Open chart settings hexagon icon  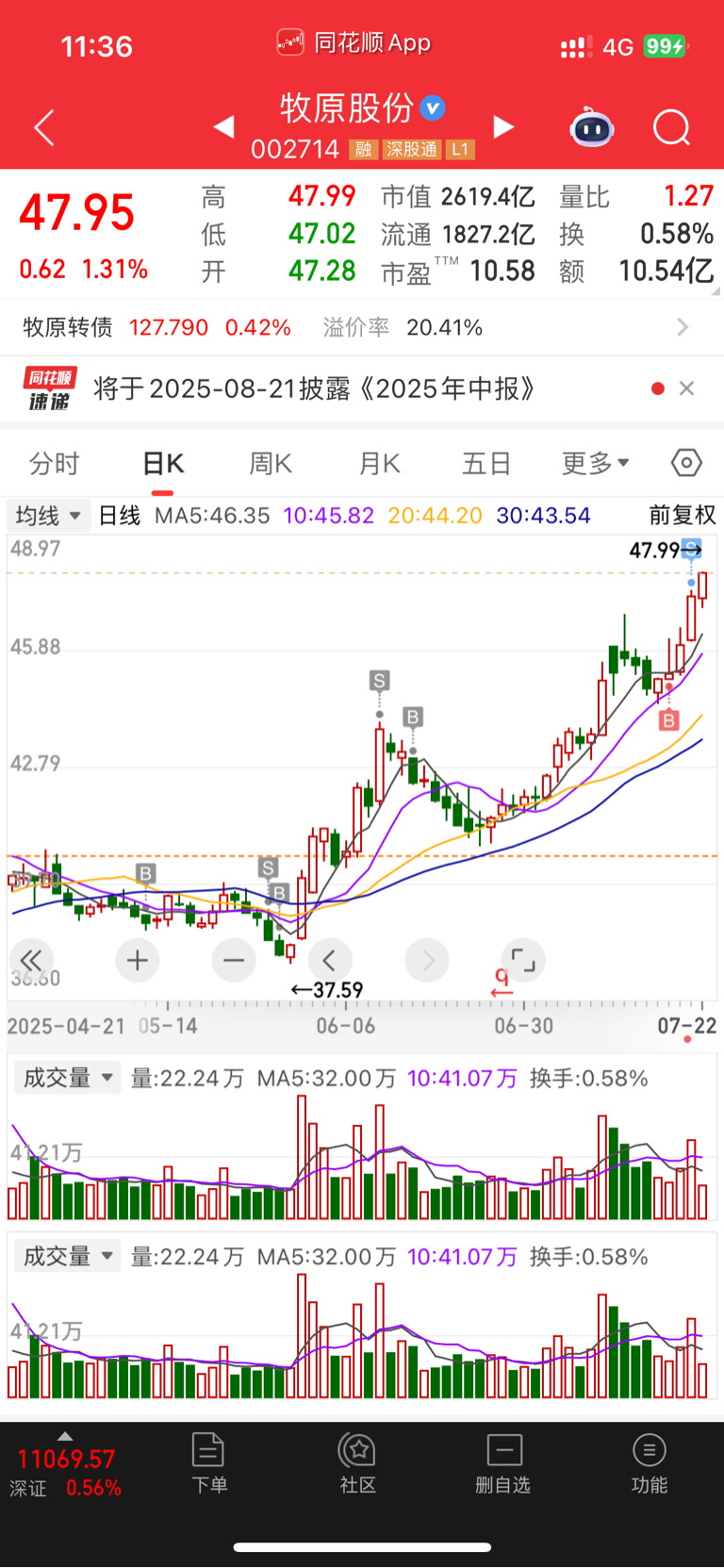687,463
